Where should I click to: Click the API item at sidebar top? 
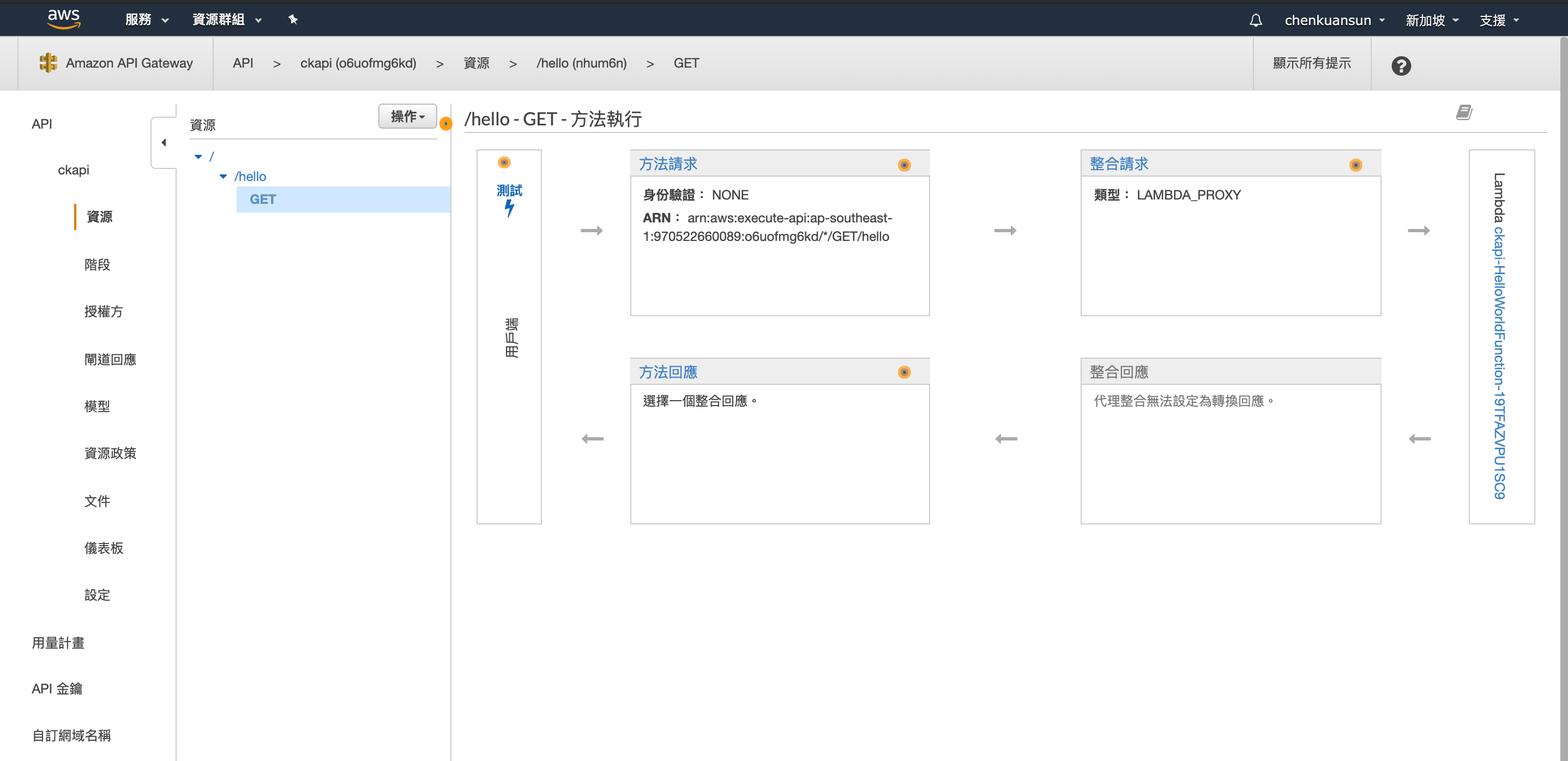(x=42, y=124)
